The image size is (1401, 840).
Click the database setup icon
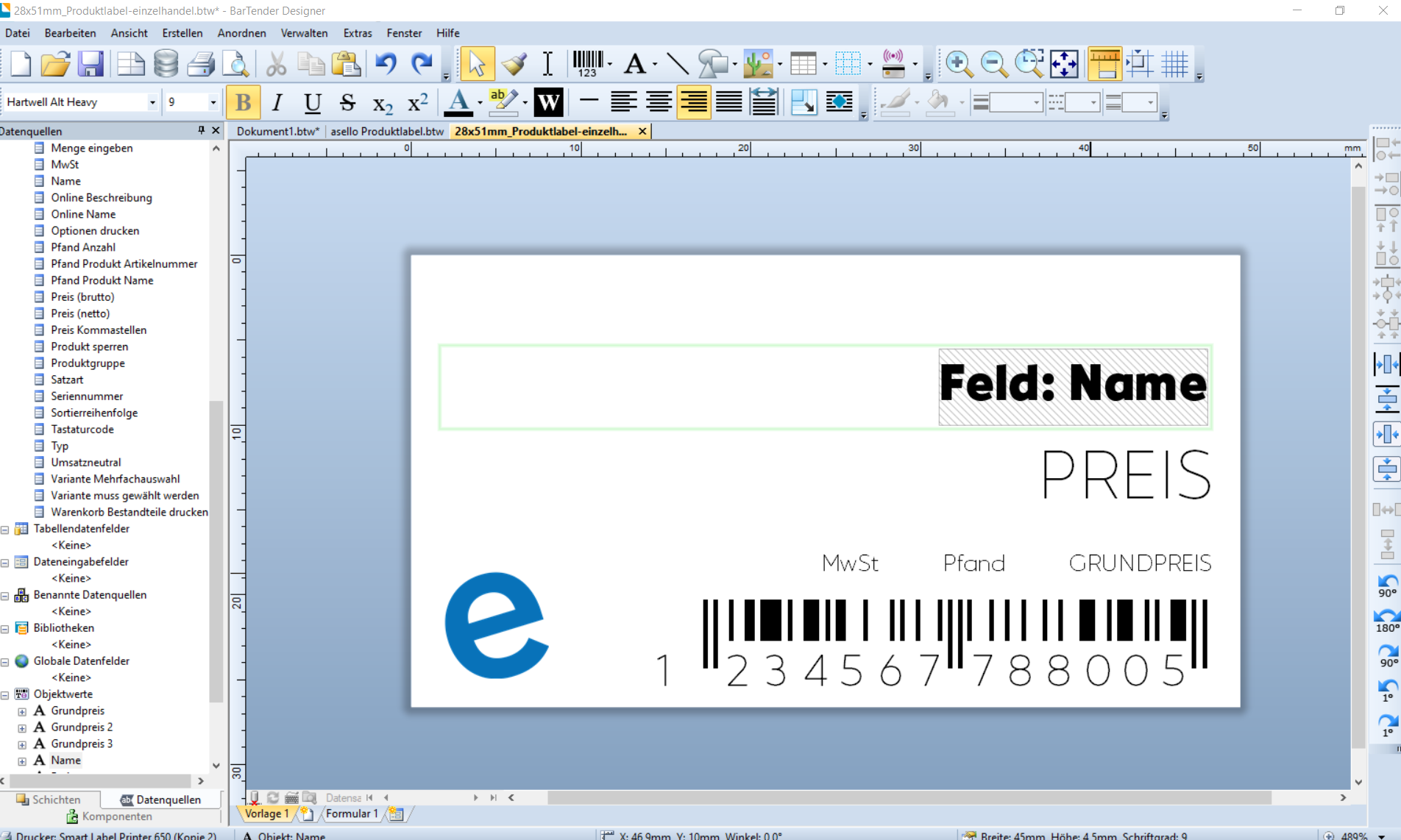coord(166,64)
